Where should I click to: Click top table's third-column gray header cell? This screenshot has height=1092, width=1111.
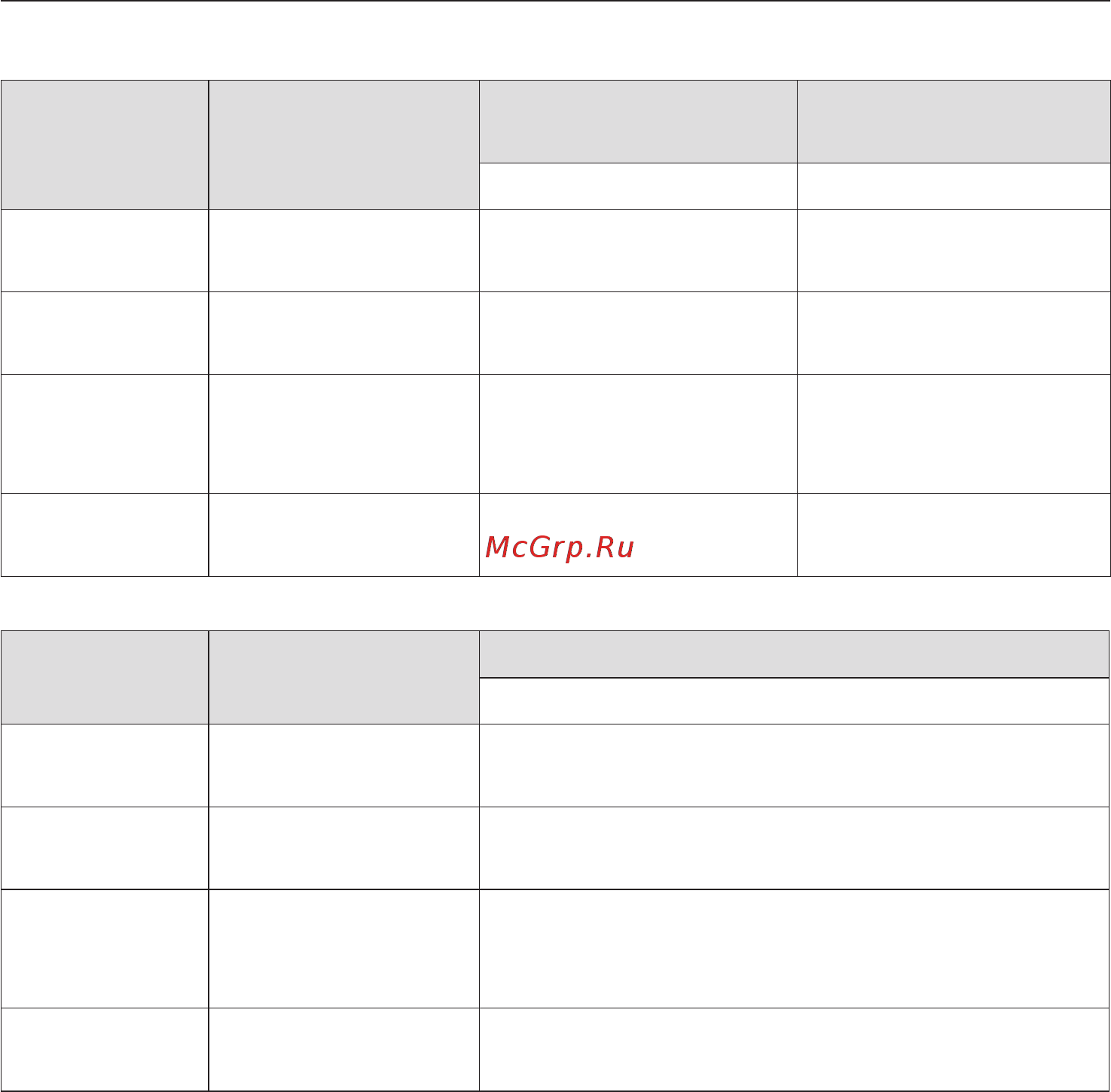[638, 121]
